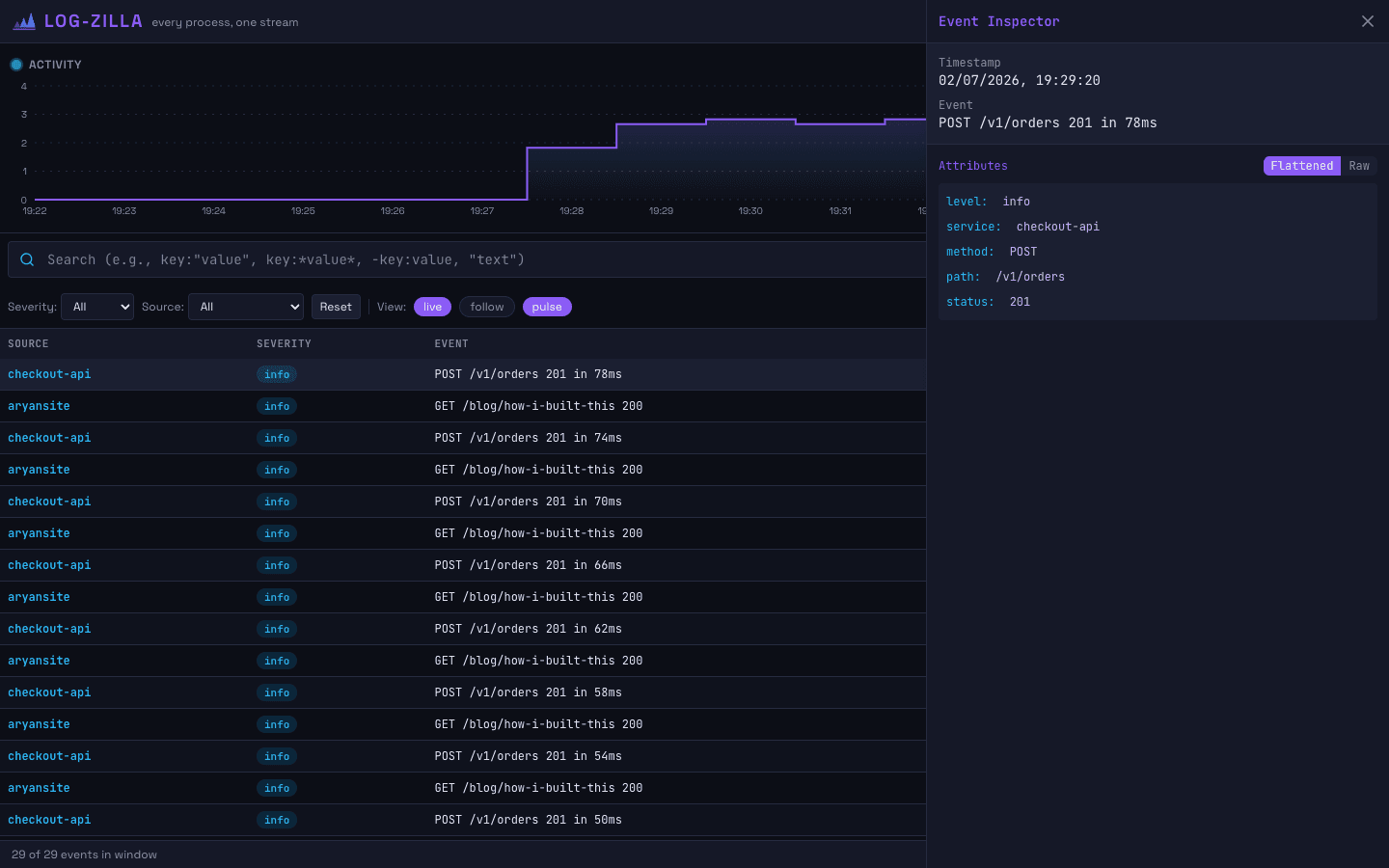The height and width of the screenshot is (868, 1389).
Task: Click the Activity status dot icon
Action: (x=16, y=65)
